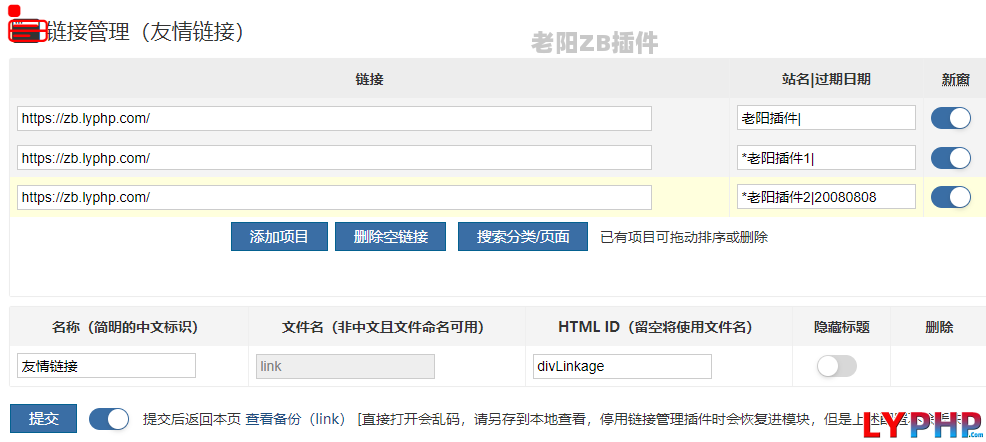The image size is (986, 442).
Task: Click the 老阳插件| site name field
Action: click(826, 118)
